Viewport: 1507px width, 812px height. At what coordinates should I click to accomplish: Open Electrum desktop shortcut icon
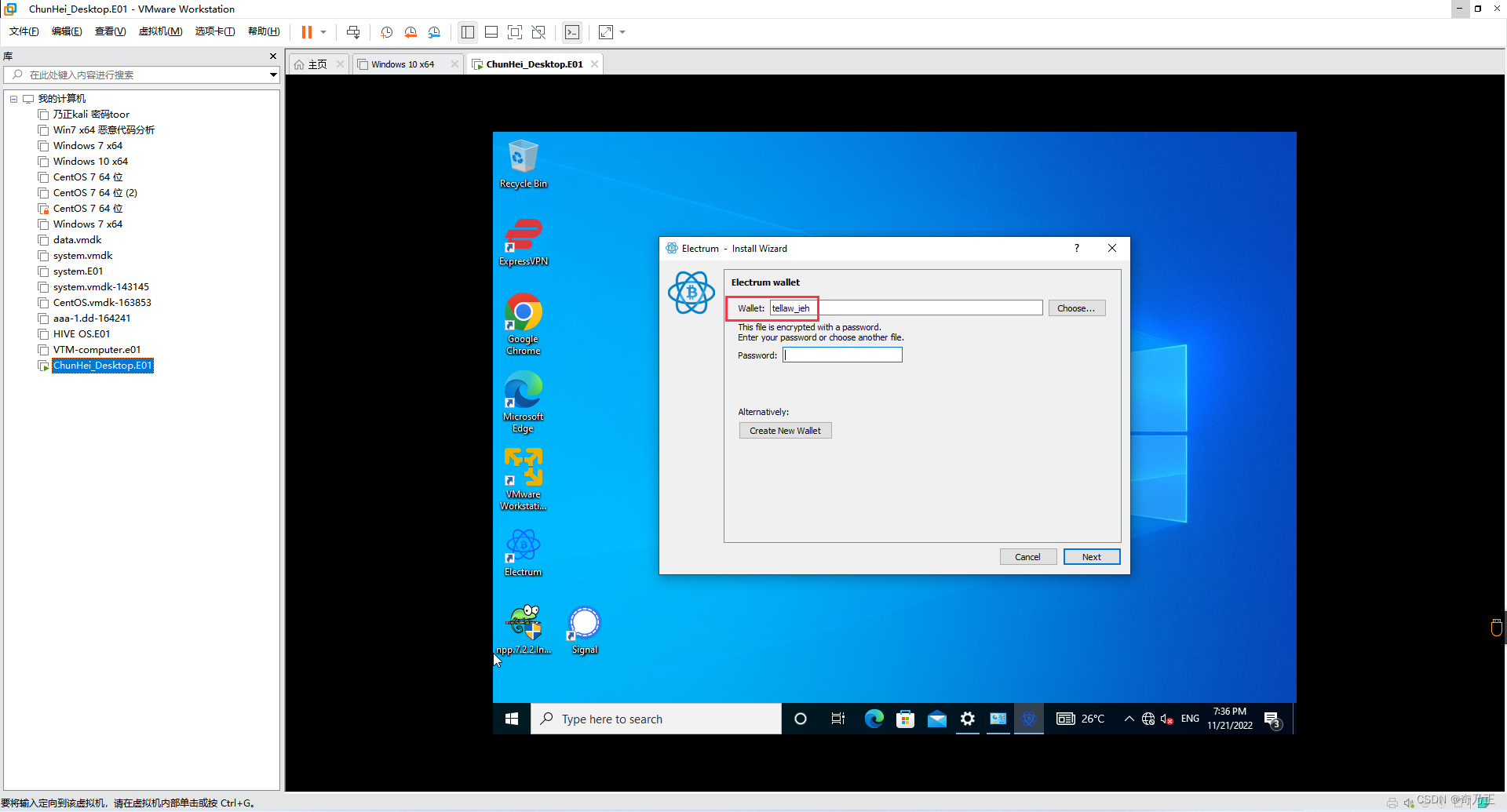(524, 553)
